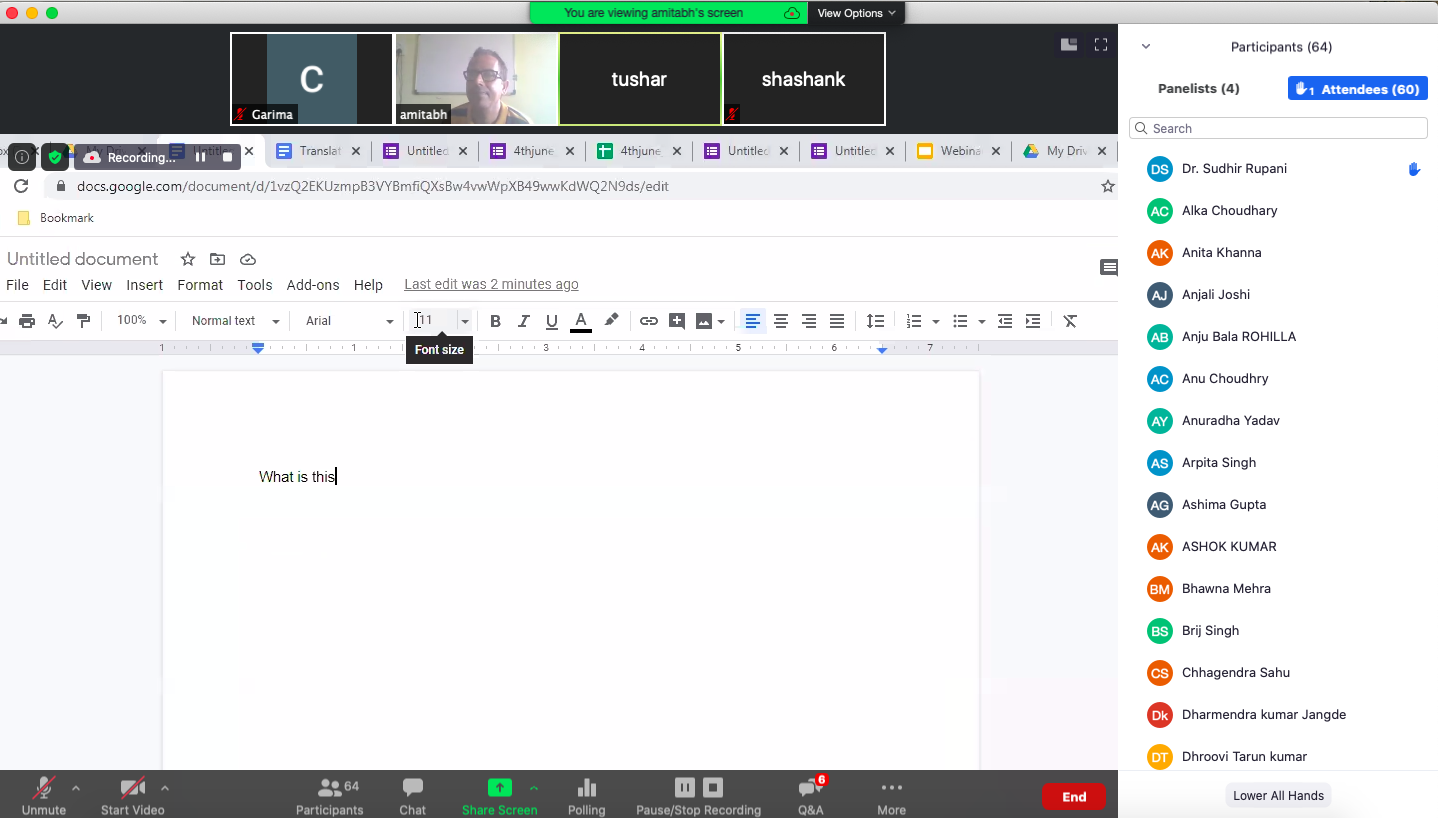
Task: Click the highlight color pen icon
Action: click(x=611, y=320)
